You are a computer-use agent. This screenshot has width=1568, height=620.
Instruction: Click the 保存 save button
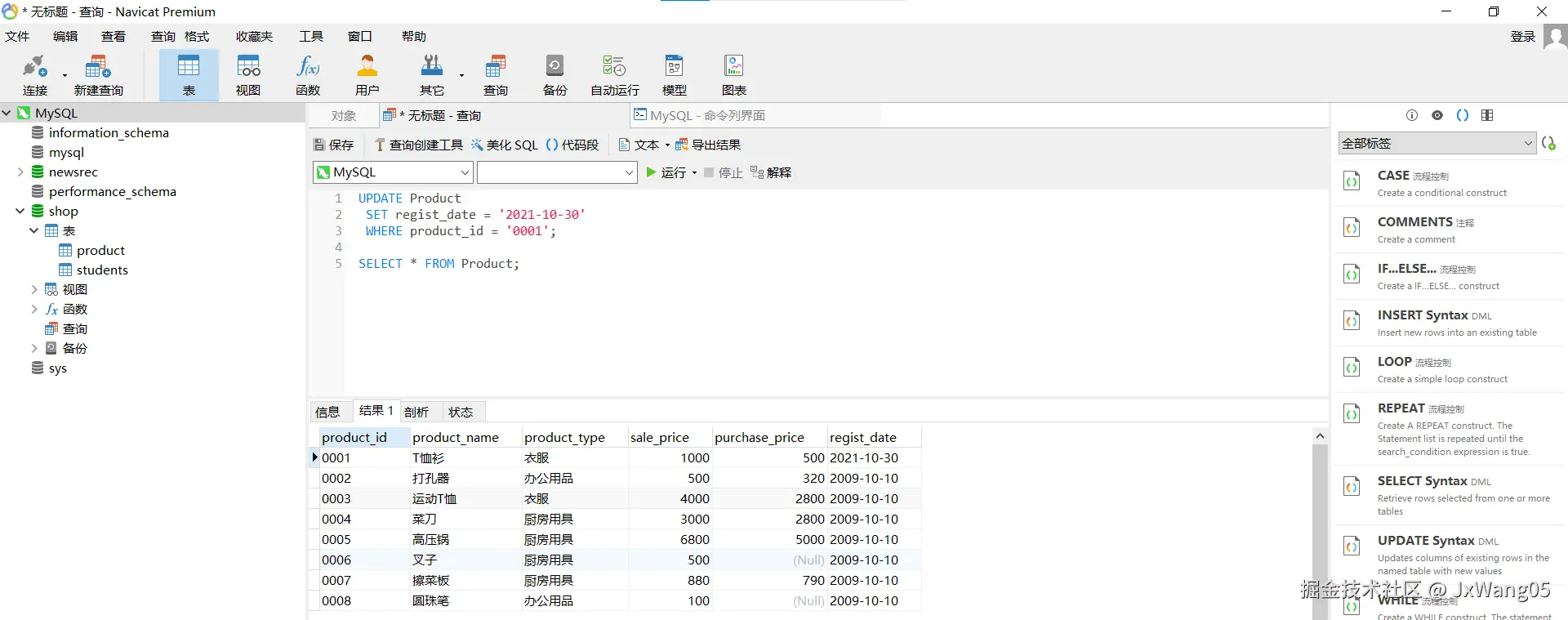(333, 145)
